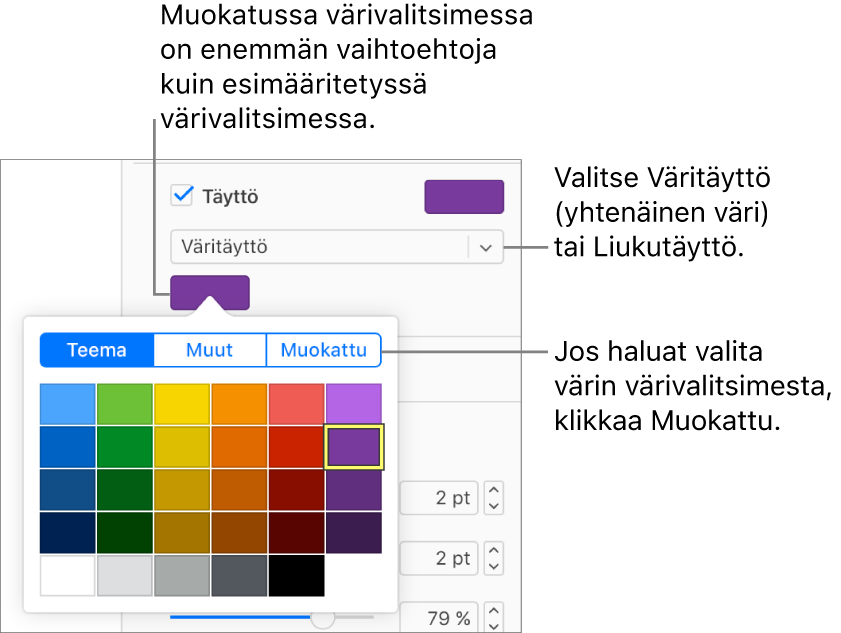Pick the highlighted purple swatch
841x633 pixels.
tap(354, 447)
